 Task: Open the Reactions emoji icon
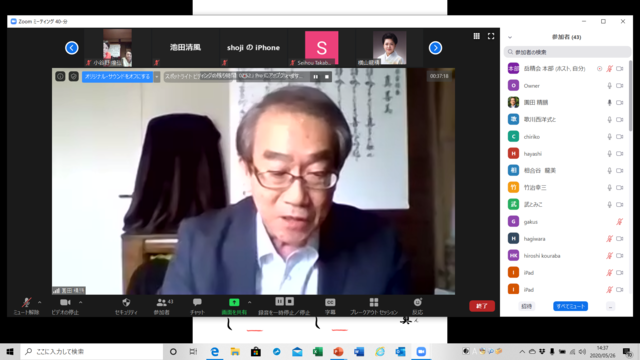pyautogui.click(x=417, y=302)
